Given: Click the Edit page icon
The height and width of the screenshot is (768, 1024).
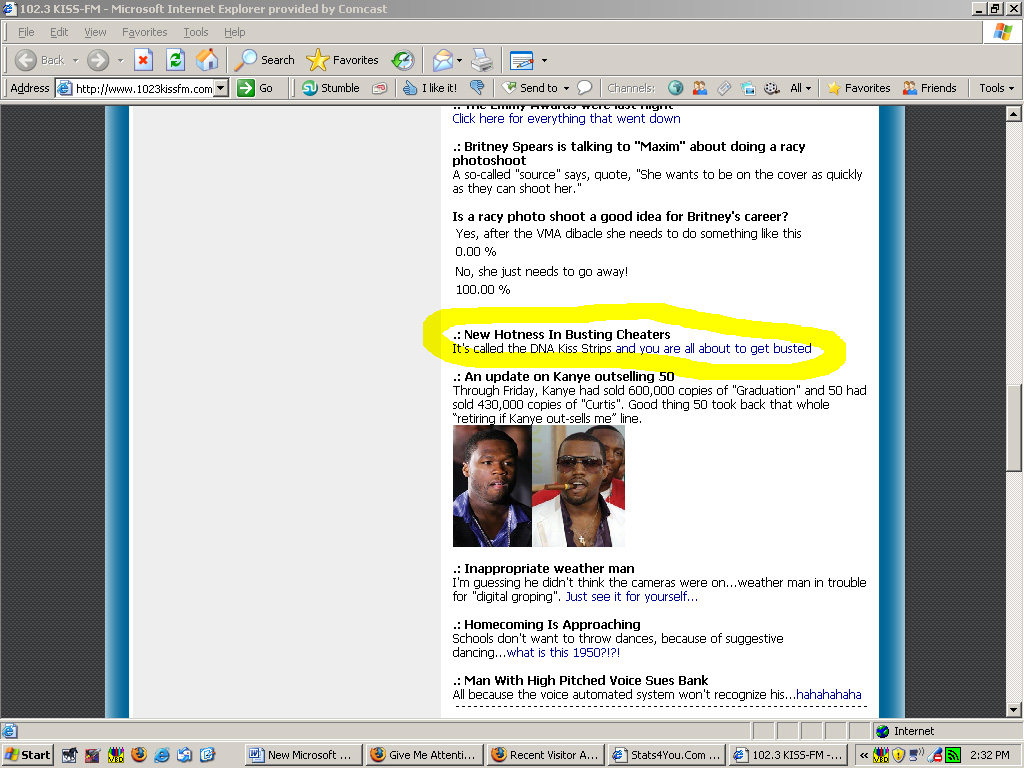Looking at the screenshot, I should 521,60.
